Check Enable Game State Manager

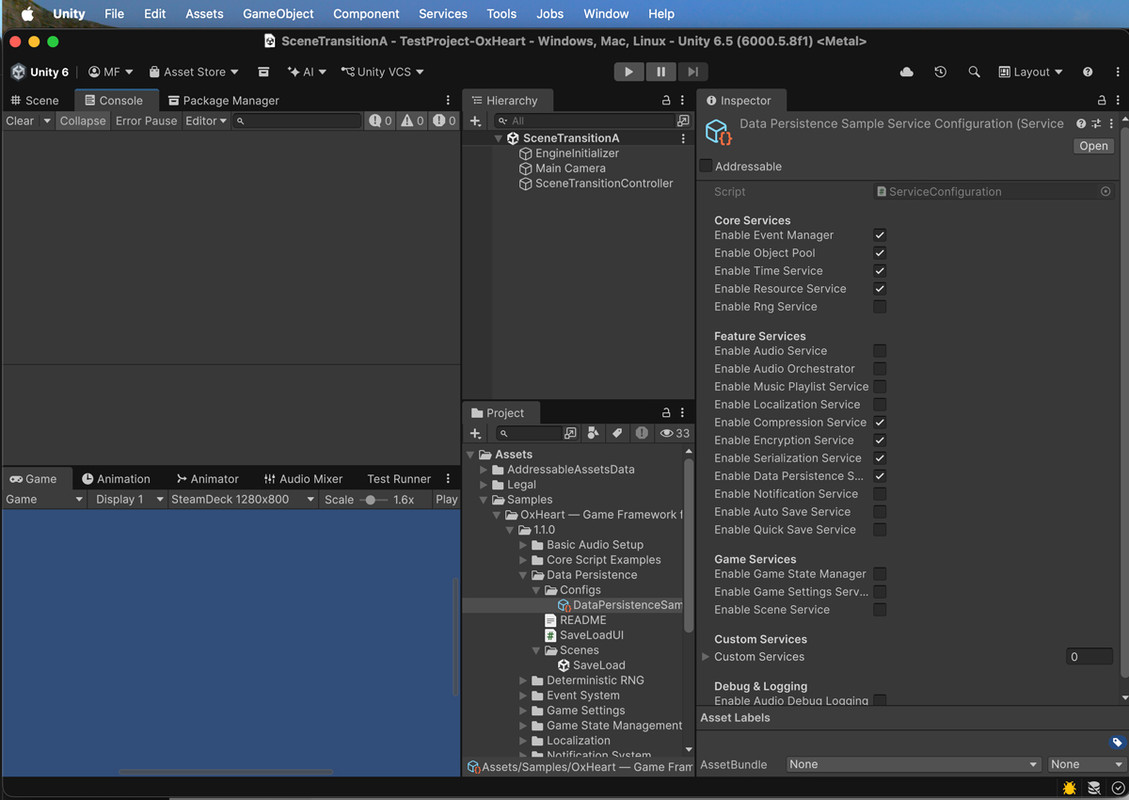880,574
